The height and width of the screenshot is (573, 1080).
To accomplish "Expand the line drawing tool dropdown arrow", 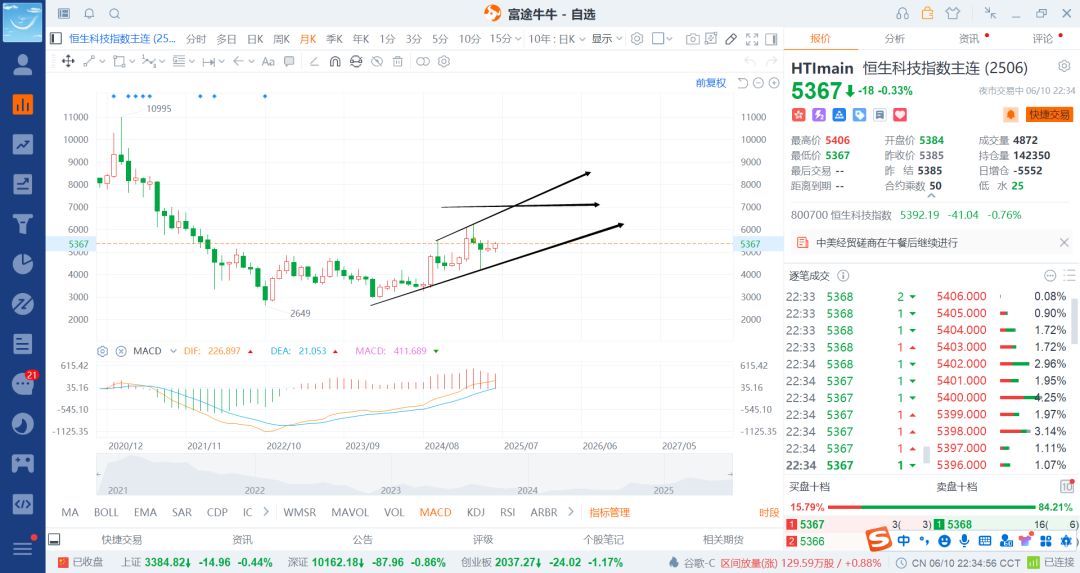I will pos(103,61).
